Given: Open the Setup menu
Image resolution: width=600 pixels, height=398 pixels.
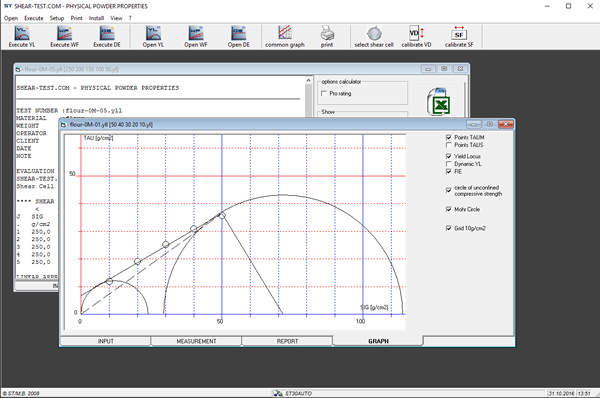Looking at the screenshot, I should point(57,18).
